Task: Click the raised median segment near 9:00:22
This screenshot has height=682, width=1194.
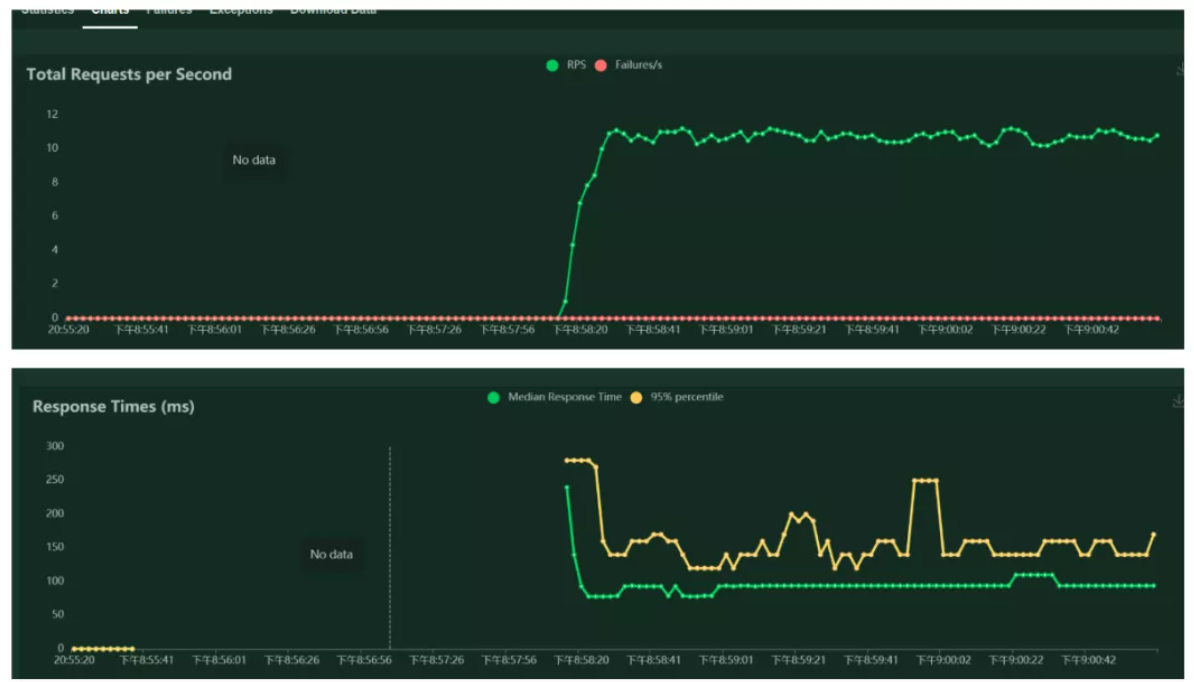Action: click(x=1033, y=575)
